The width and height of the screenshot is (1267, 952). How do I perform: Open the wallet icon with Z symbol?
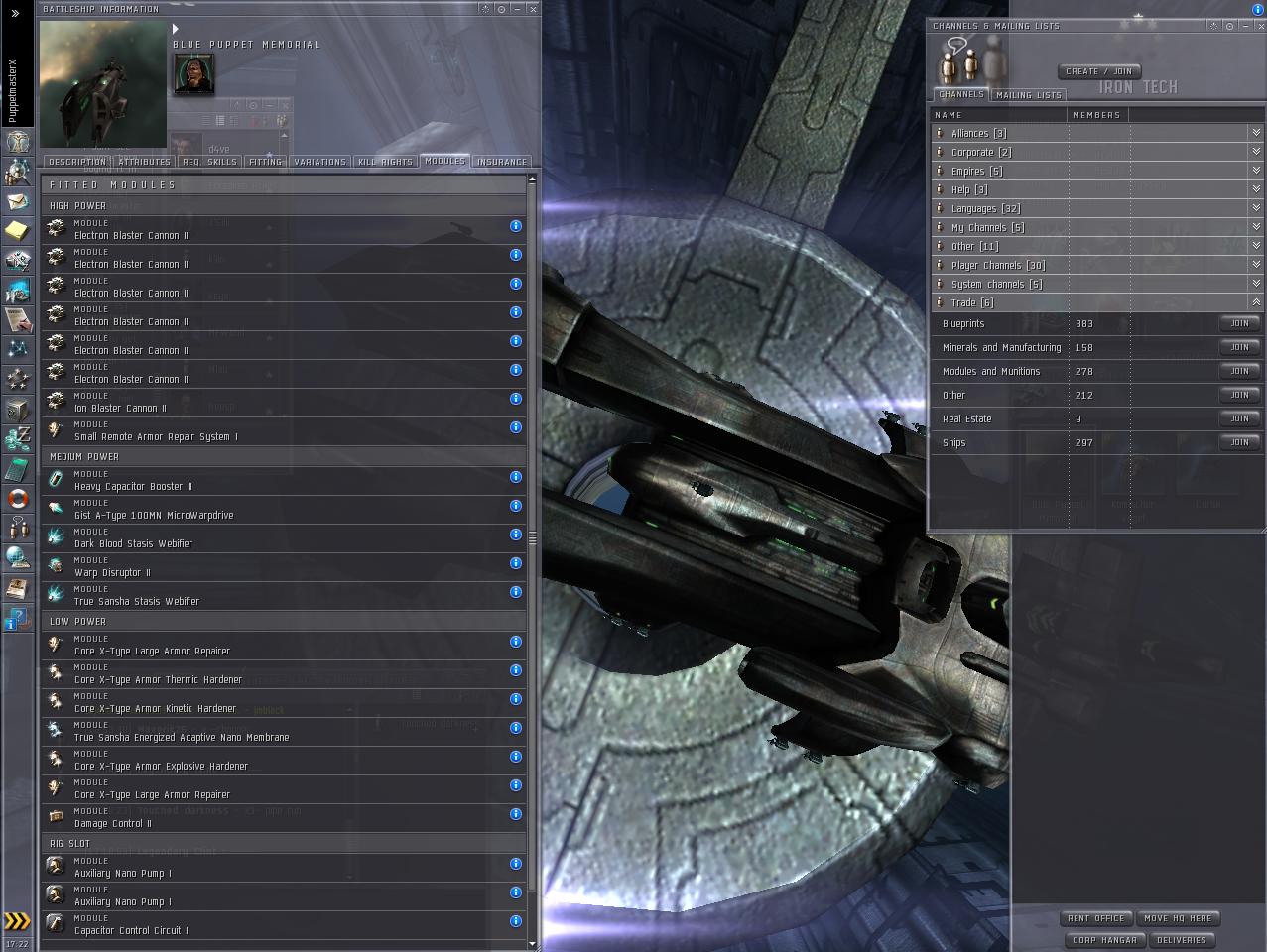pyautogui.click(x=17, y=438)
